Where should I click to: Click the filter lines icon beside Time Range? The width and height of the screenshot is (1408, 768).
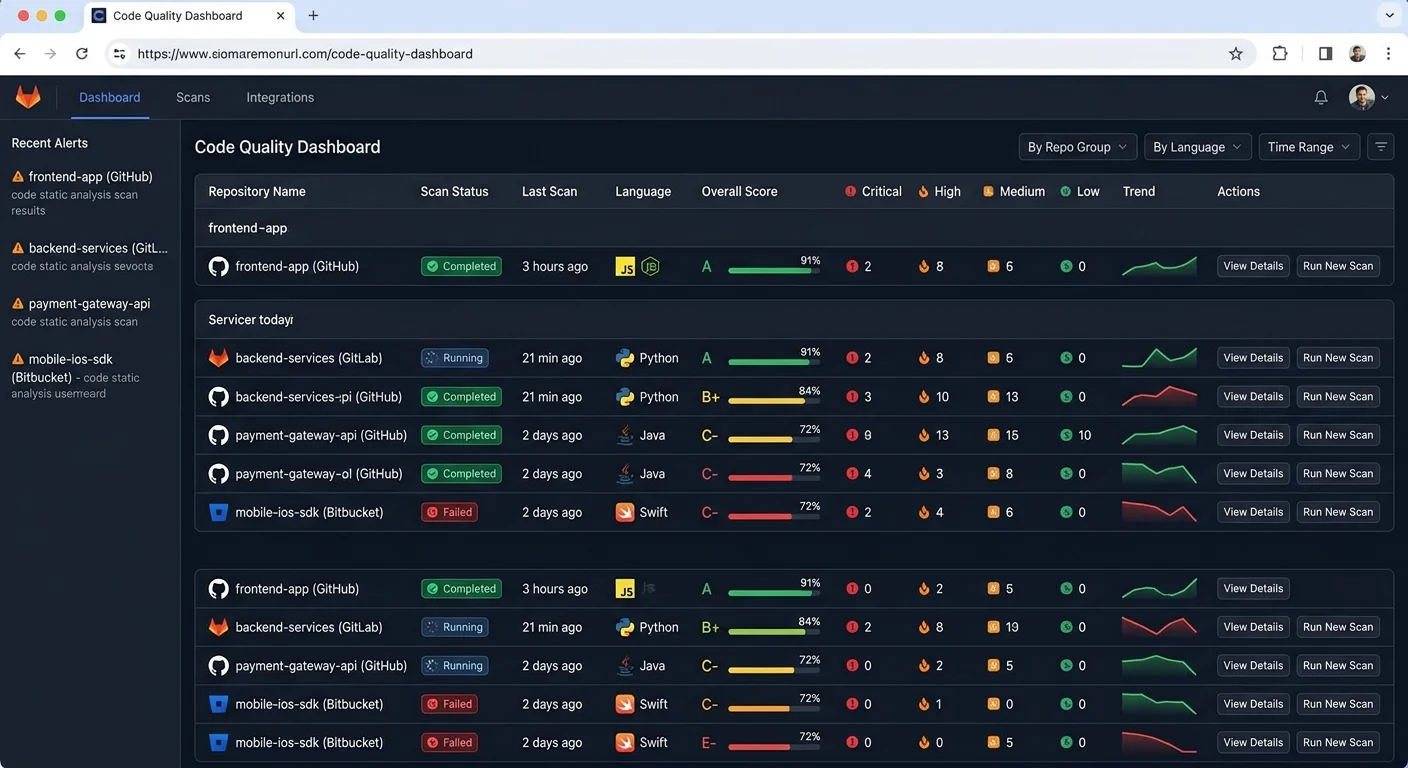(x=1381, y=147)
